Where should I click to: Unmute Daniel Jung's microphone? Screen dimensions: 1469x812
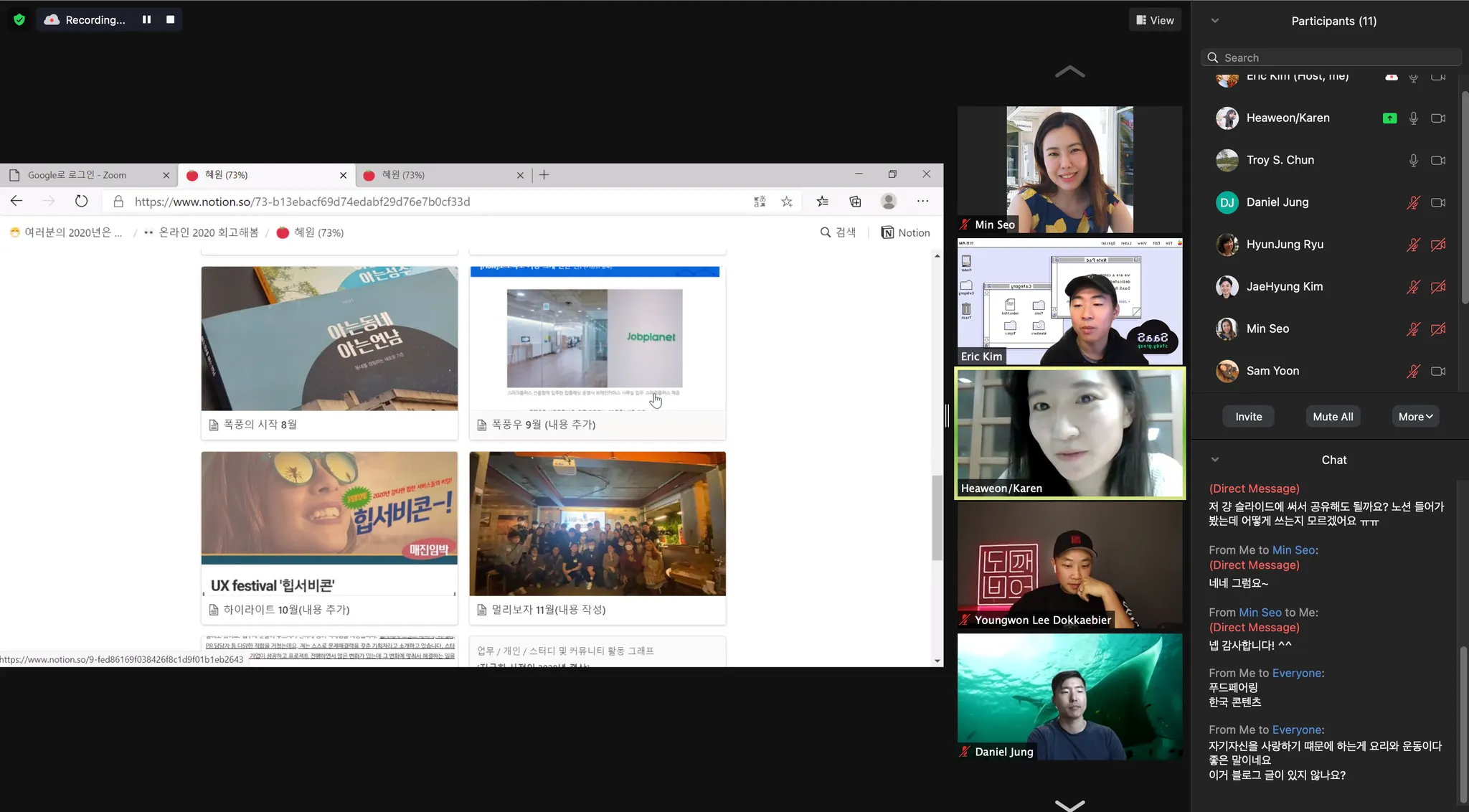pos(1413,202)
